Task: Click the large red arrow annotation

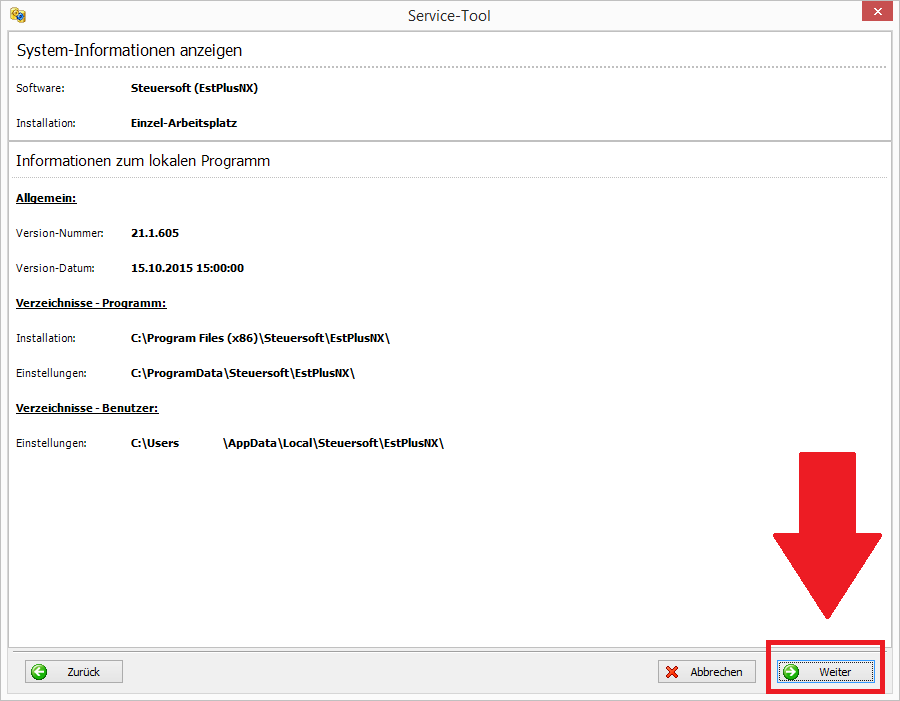Action: click(x=826, y=540)
